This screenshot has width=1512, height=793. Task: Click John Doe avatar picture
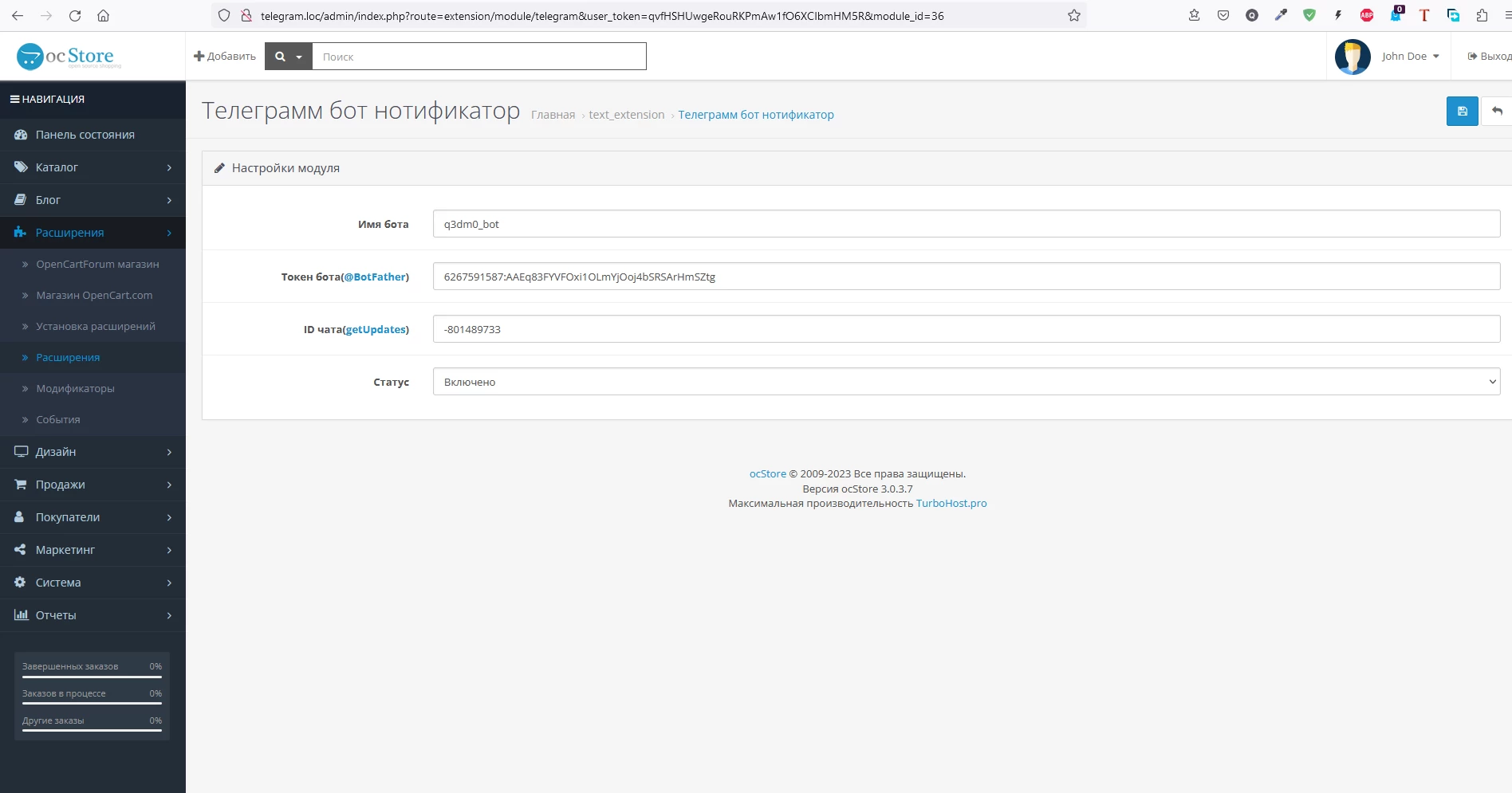[x=1353, y=57]
